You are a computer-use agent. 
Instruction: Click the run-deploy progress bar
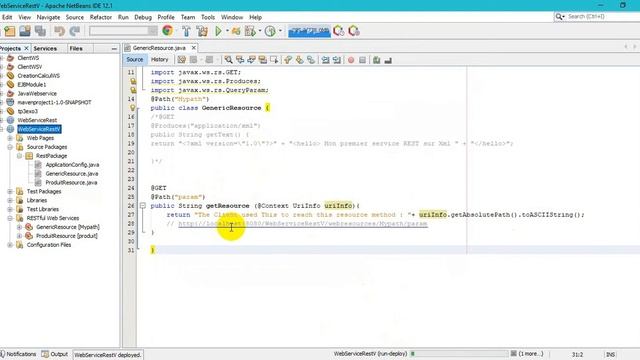[459, 354]
